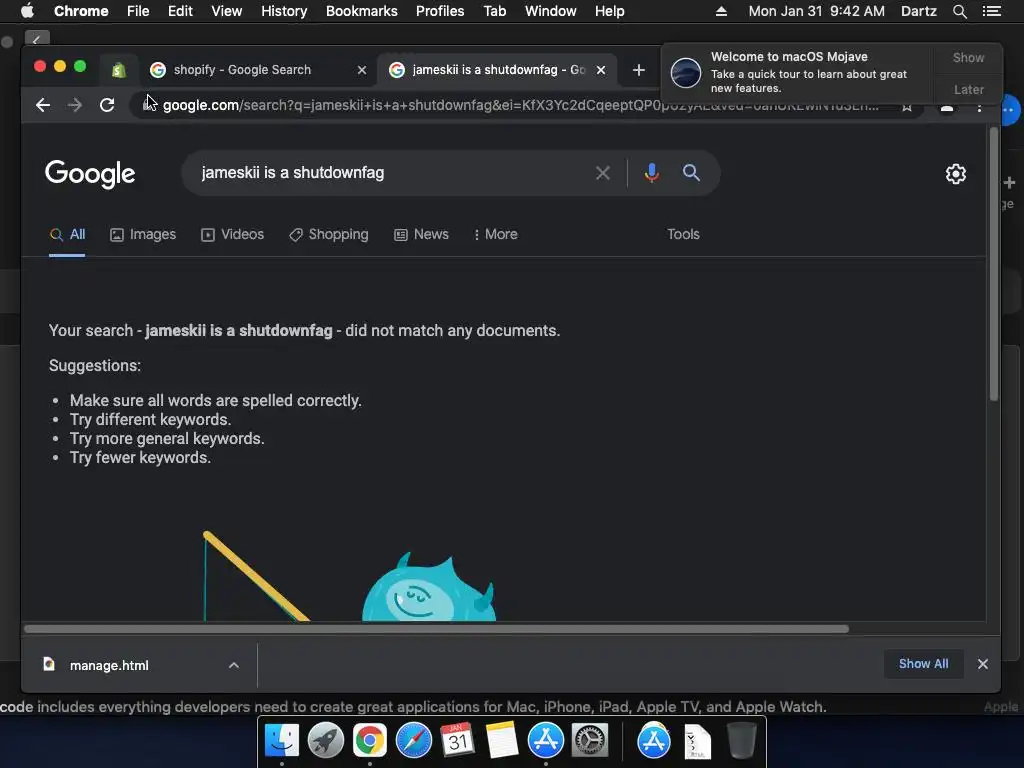Click the Google logo

tap(90, 174)
